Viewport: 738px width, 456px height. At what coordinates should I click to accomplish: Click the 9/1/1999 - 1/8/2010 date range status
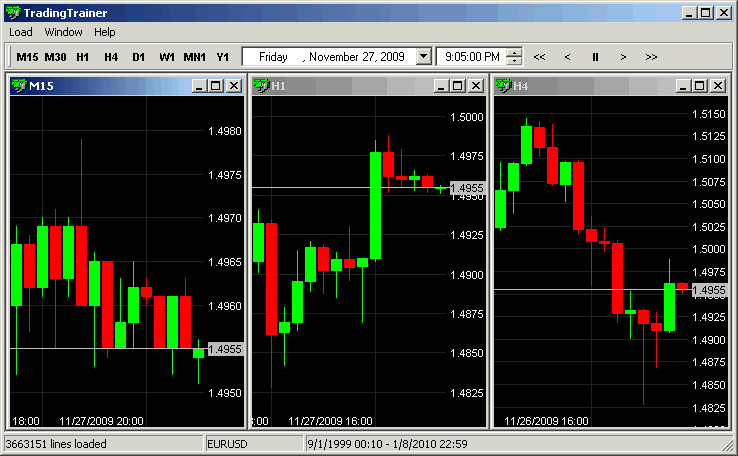(x=387, y=444)
